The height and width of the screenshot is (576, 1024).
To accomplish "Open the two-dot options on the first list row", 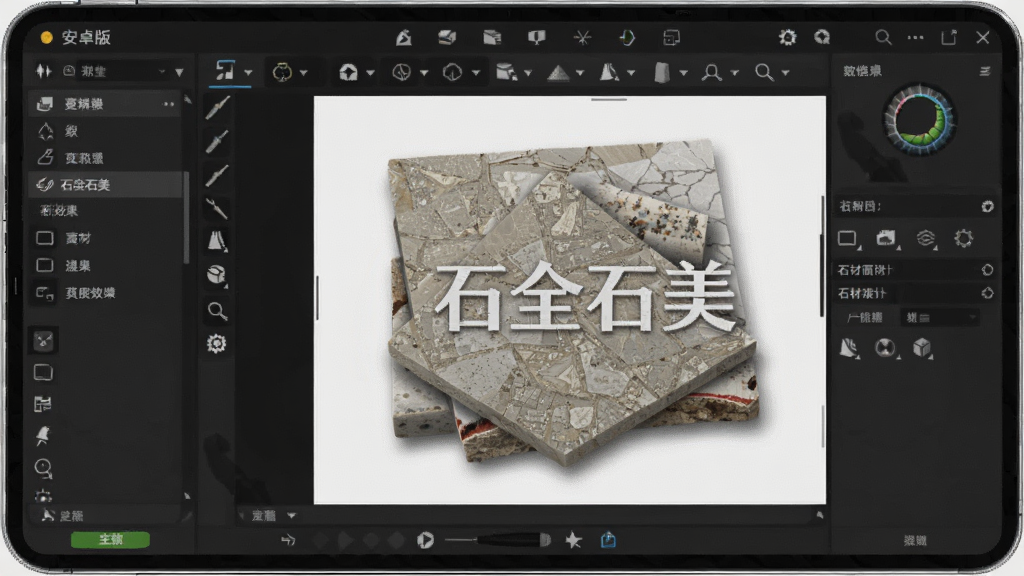I will (168, 104).
